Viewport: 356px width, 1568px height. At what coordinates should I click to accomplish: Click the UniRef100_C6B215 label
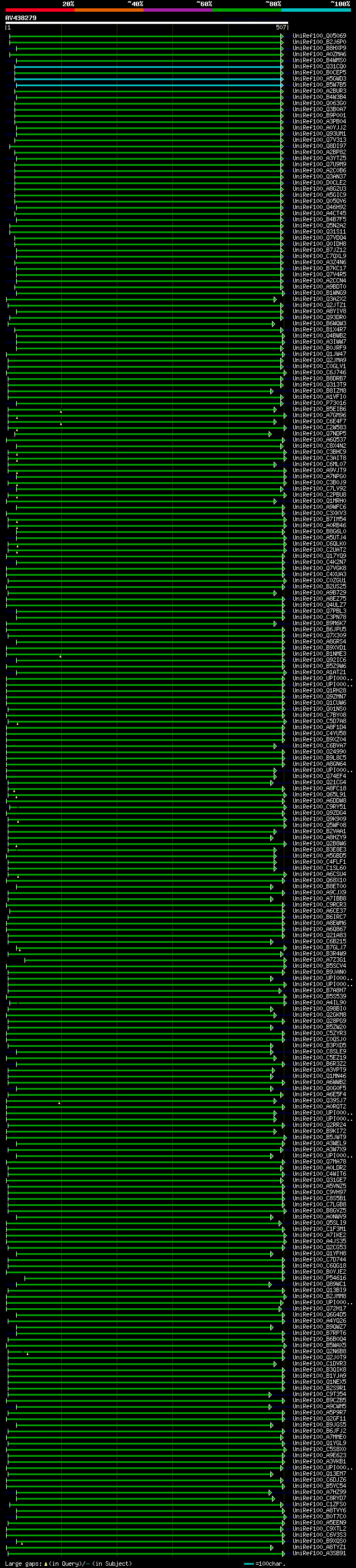(x=319, y=942)
